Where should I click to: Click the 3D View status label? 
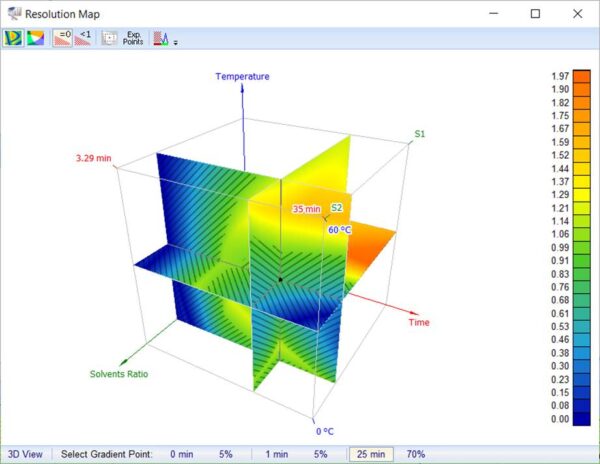[x=26, y=454]
